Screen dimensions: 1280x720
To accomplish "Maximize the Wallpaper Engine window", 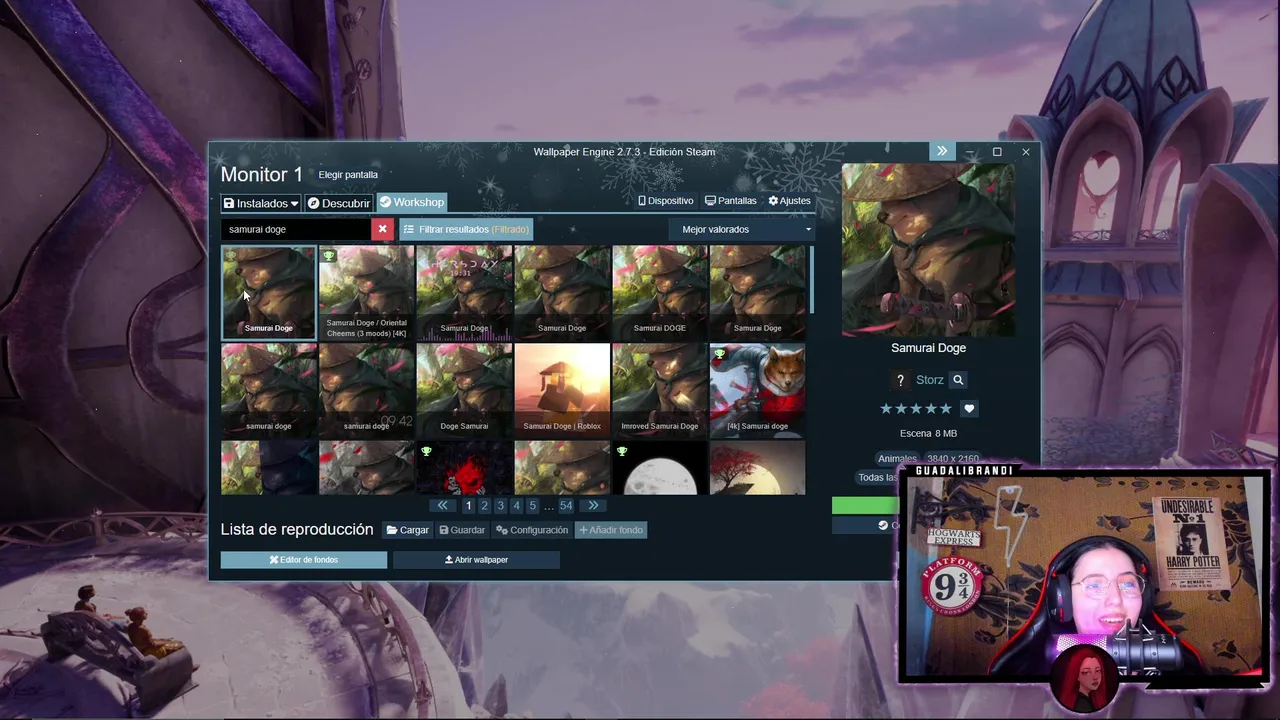I will click(x=997, y=152).
